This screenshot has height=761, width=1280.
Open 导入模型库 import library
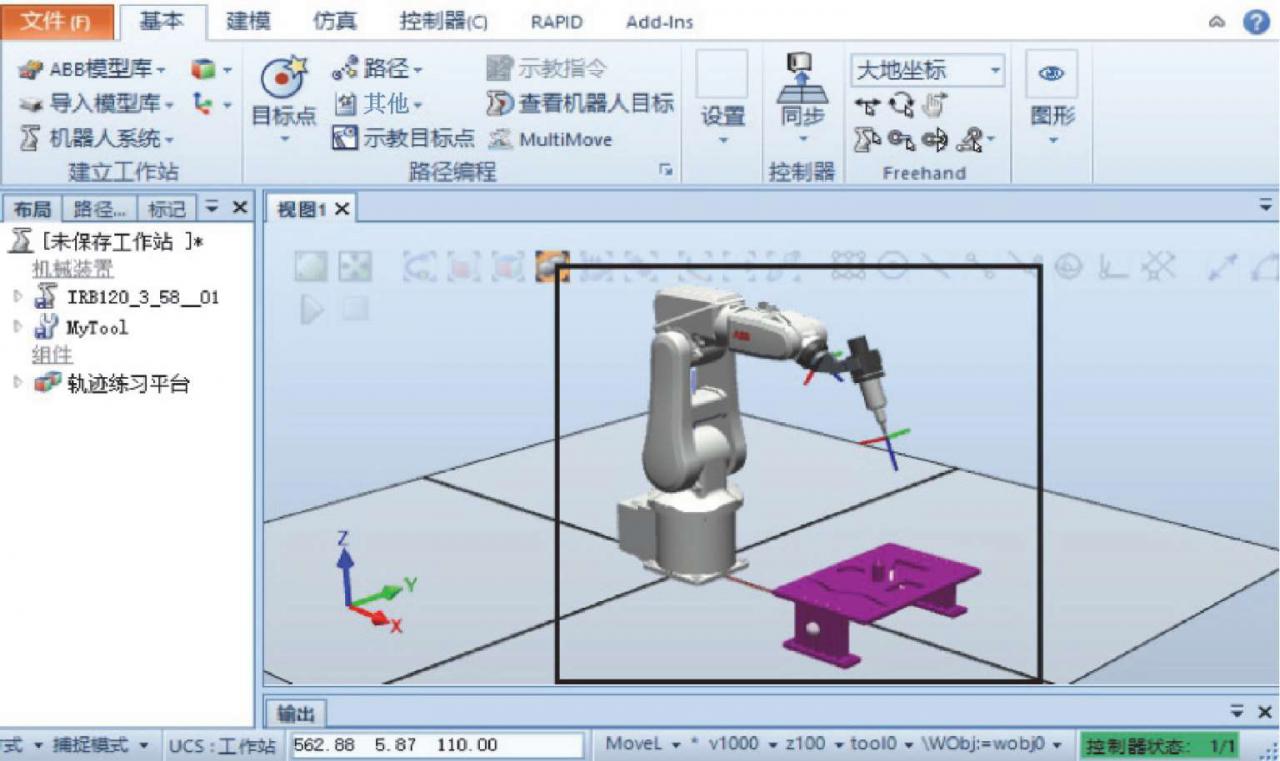point(97,103)
